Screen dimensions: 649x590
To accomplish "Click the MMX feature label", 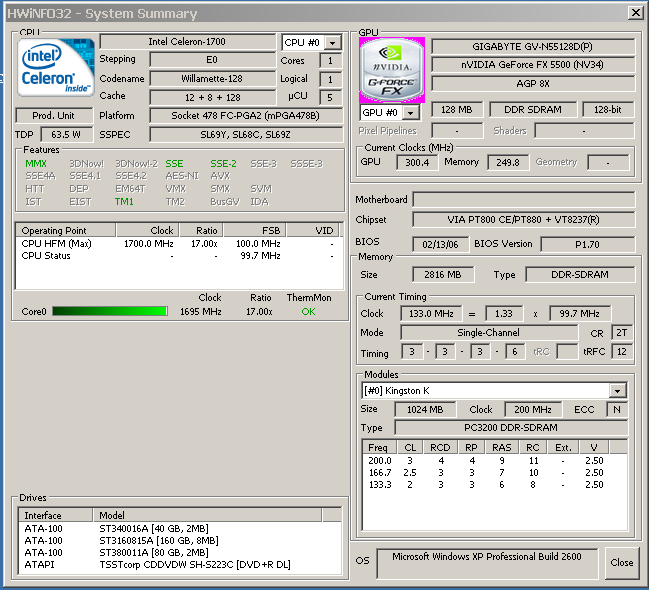I will pos(36,164).
